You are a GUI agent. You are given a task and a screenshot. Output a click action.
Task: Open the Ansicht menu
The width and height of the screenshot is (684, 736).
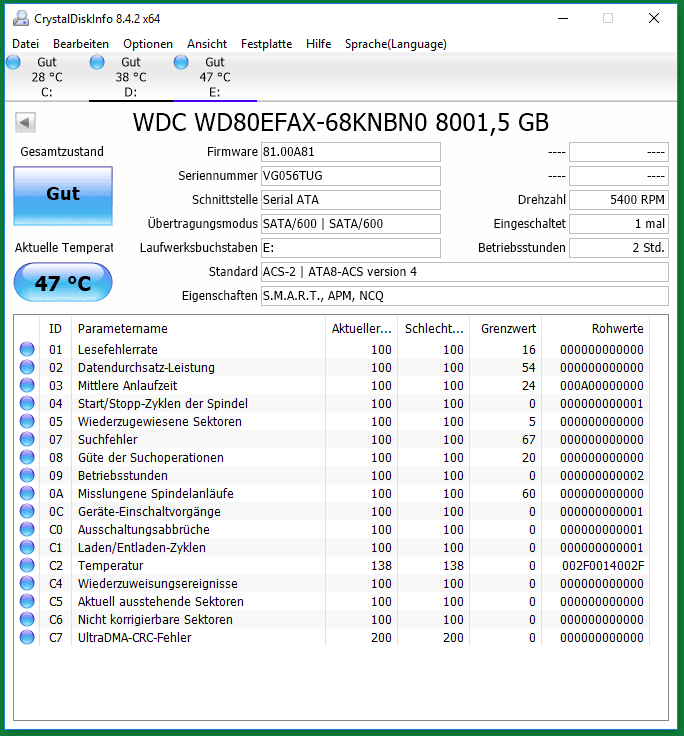point(207,44)
